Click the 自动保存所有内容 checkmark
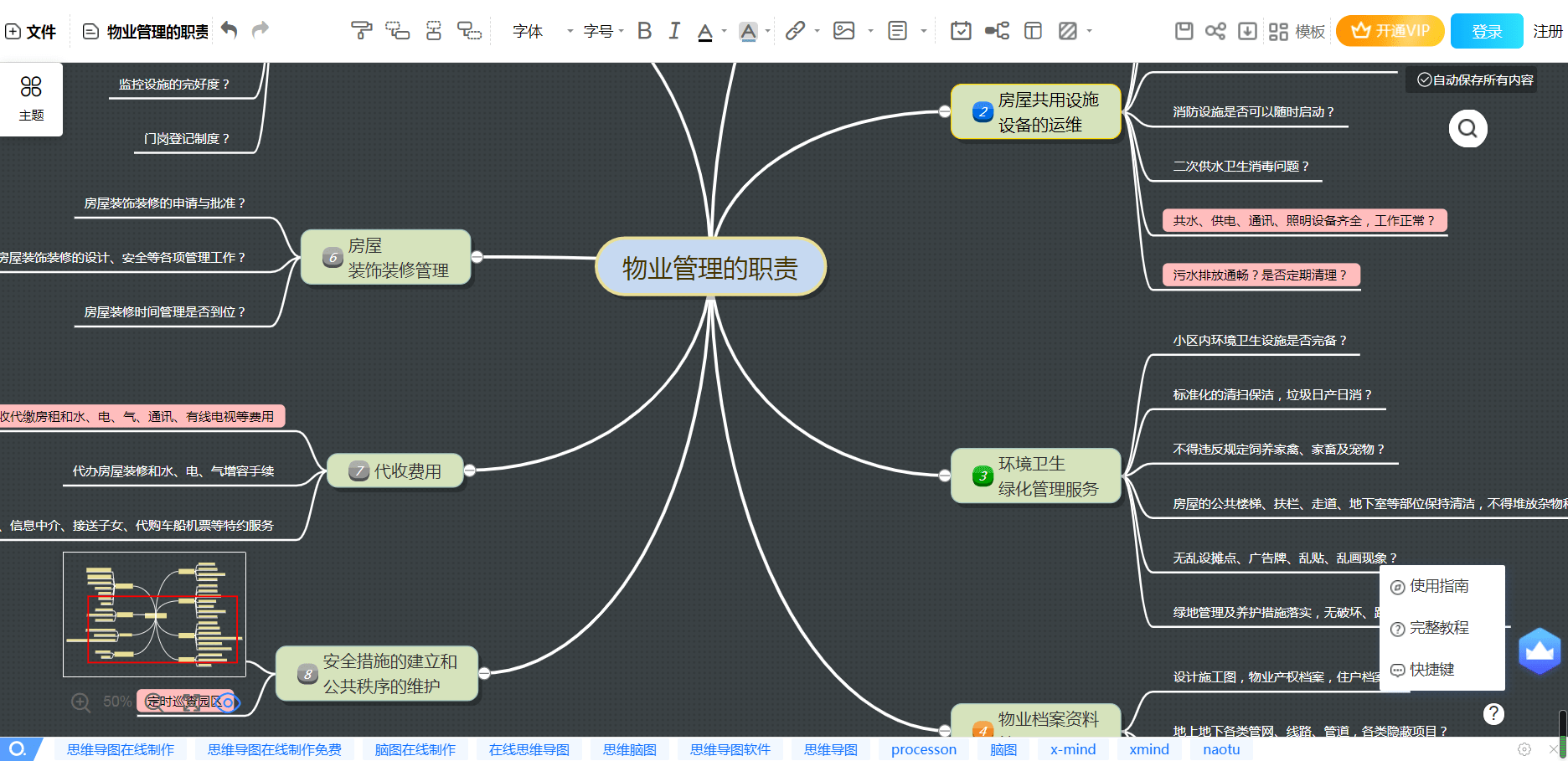1568x761 pixels. pyautogui.click(x=1424, y=80)
